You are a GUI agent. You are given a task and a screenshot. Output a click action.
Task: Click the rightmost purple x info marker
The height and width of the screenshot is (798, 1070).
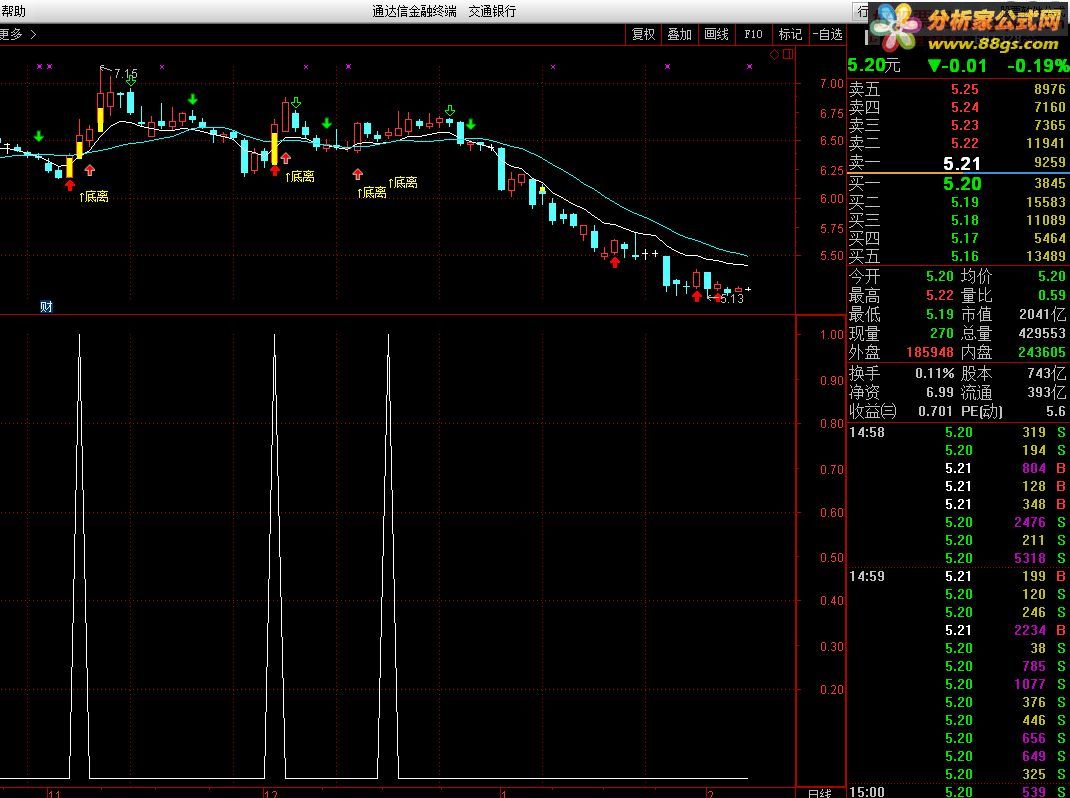(749, 67)
